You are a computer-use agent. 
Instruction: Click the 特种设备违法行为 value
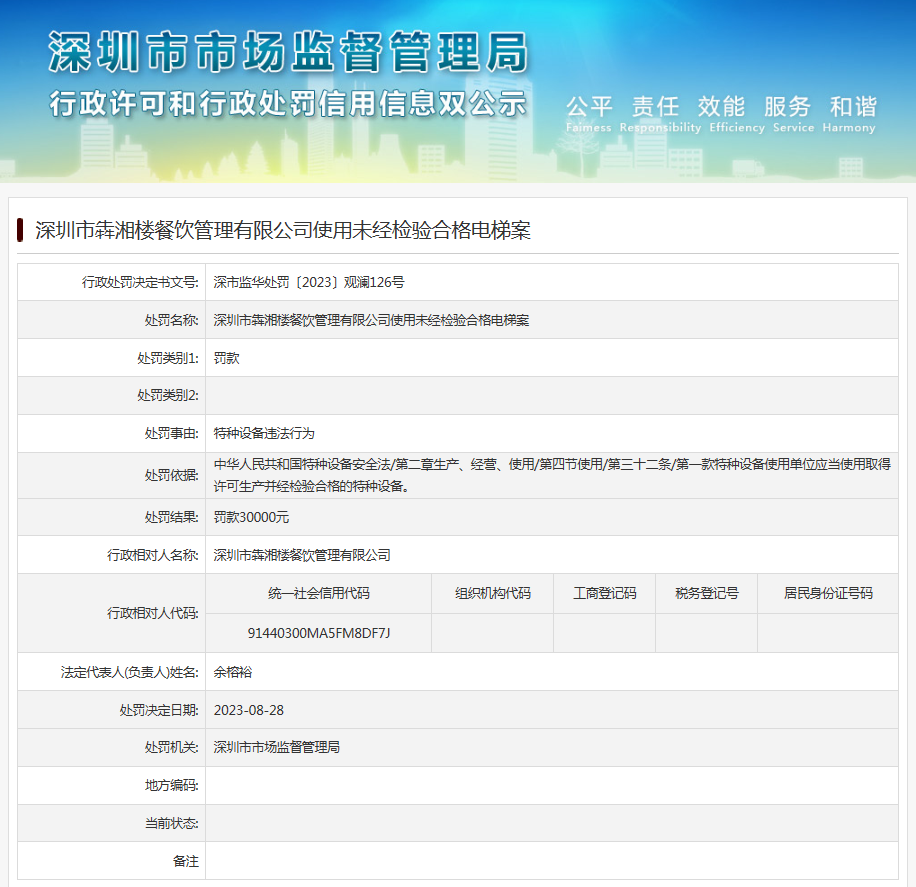tap(264, 434)
